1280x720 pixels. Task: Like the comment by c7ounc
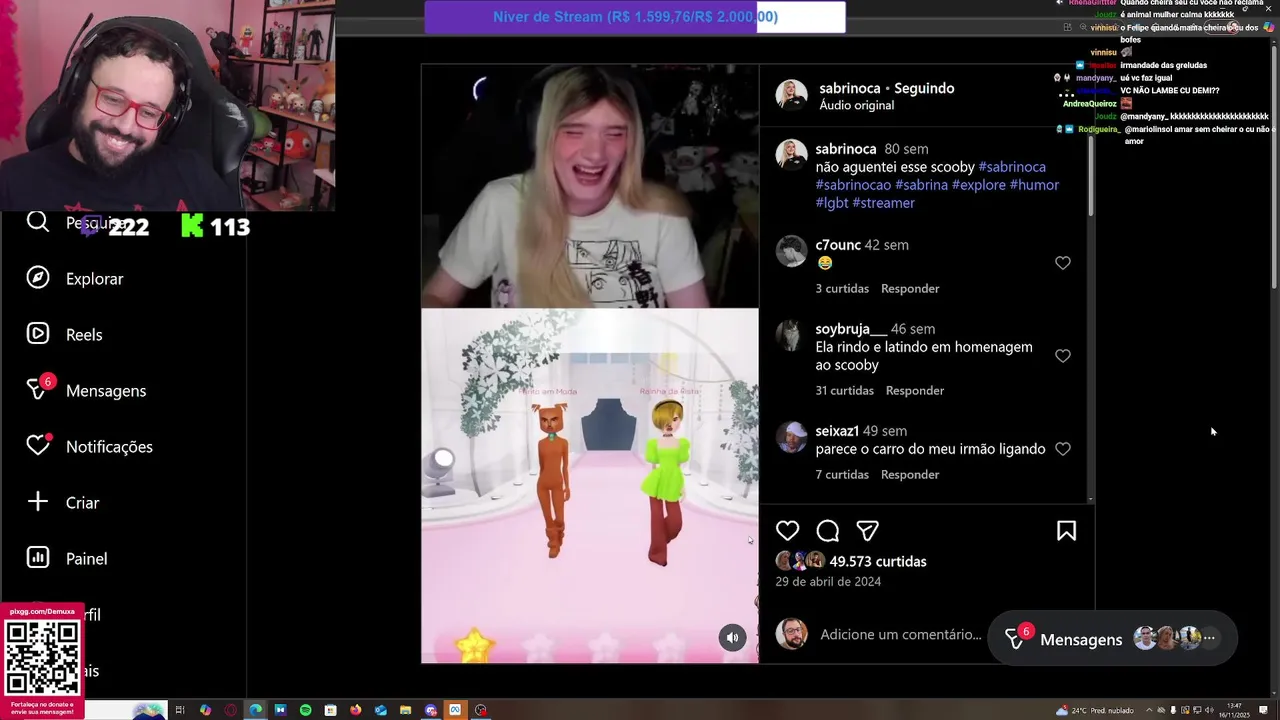[x=1063, y=263]
